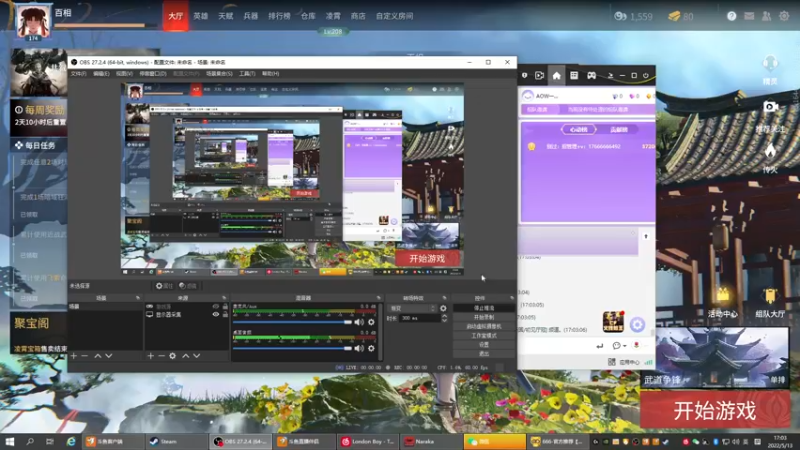Open the emoji dropdown in chat input bar
The height and width of the screenshot is (450, 800).
619,346
